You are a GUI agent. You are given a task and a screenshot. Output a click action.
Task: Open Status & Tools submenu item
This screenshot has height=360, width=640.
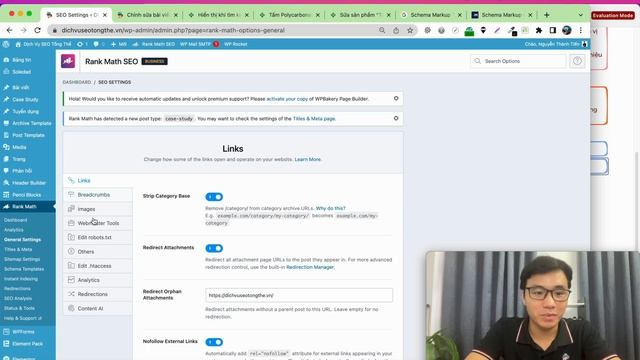(19, 308)
